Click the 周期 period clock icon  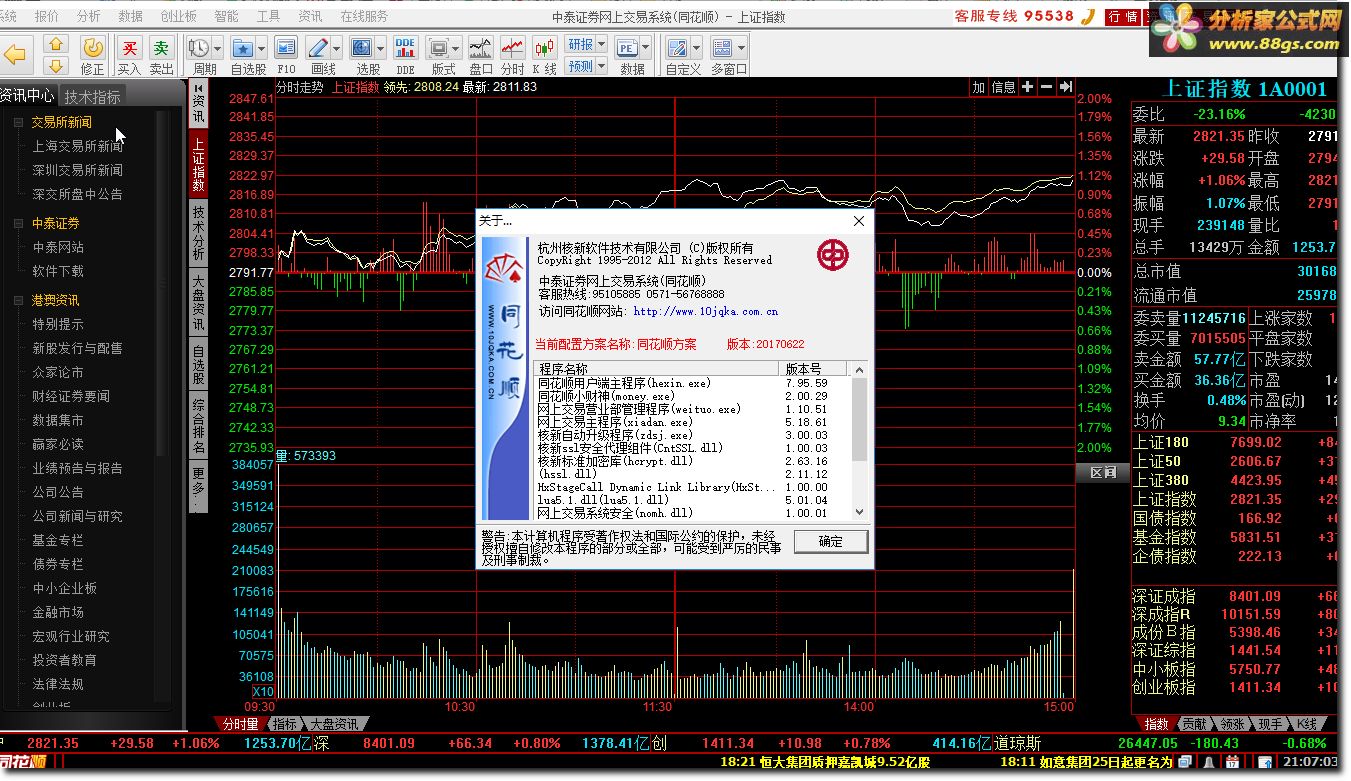tap(199, 48)
